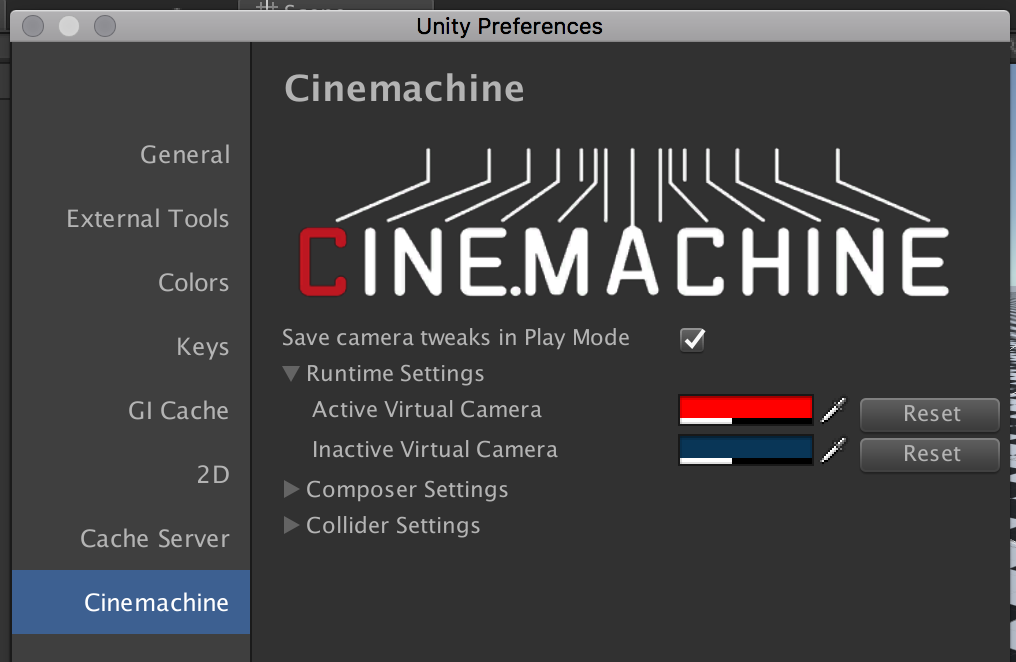Open the General preferences tab
The image size is (1016, 662).
click(185, 155)
